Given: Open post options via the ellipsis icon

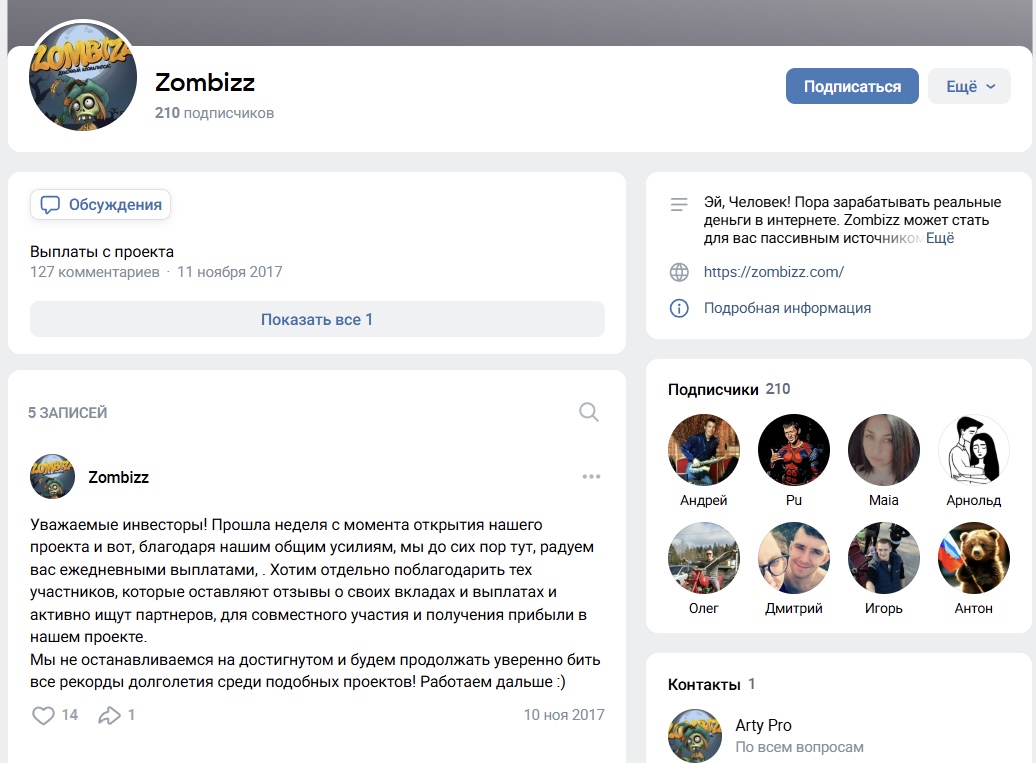Looking at the screenshot, I should point(591,476).
